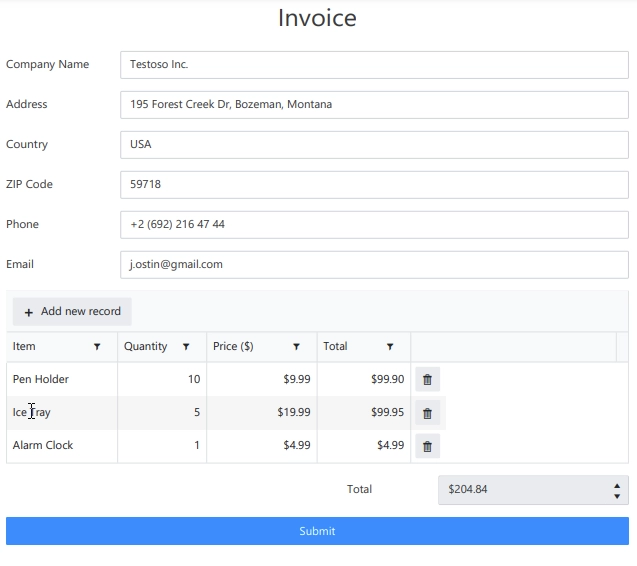Focus the ZIP Code input field
The image size is (637, 566).
click(x=375, y=185)
